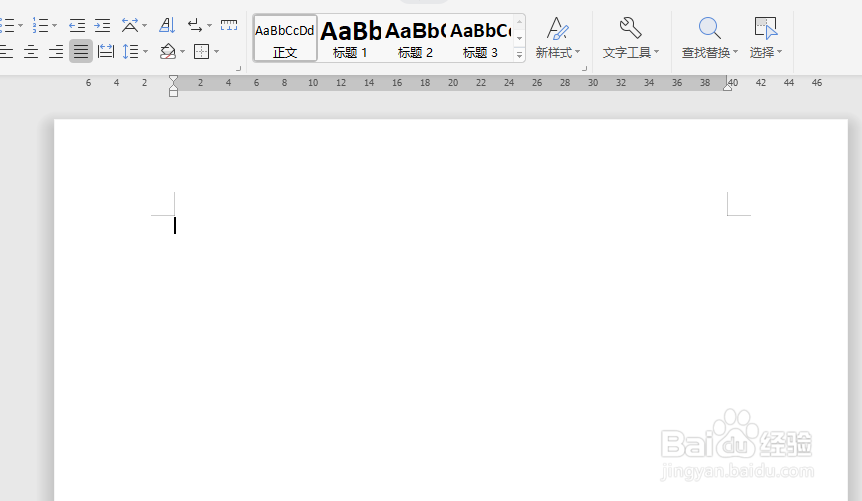Toggle justified alignment button
This screenshot has height=501, width=862.
pos(81,52)
